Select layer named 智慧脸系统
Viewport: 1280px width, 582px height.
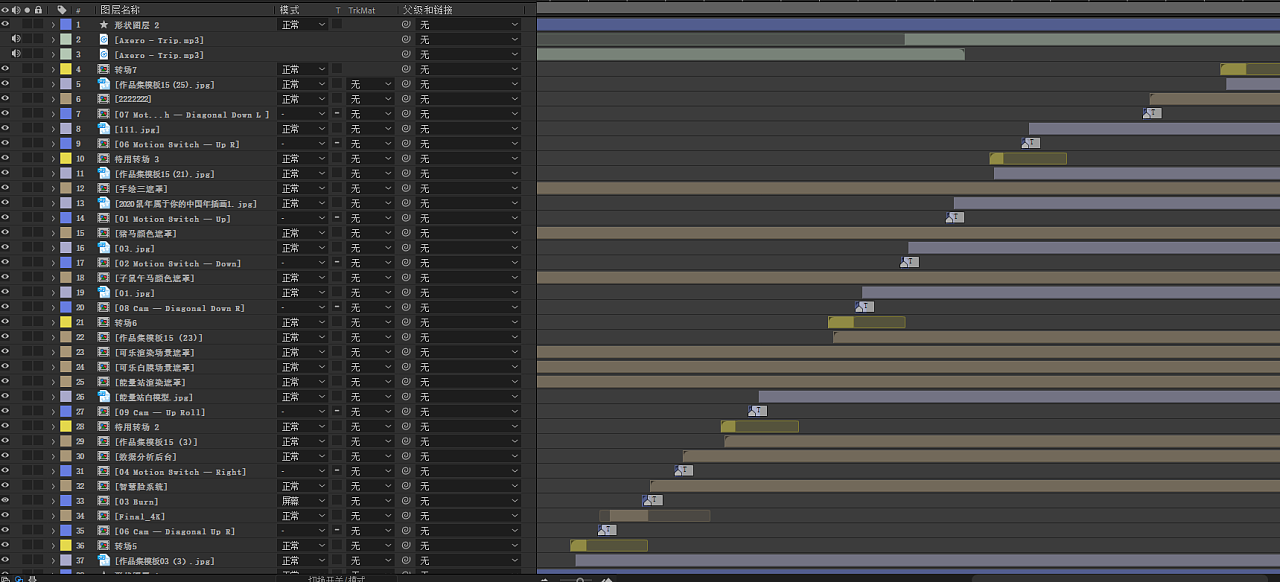pyautogui.click(x=141, y=486)
